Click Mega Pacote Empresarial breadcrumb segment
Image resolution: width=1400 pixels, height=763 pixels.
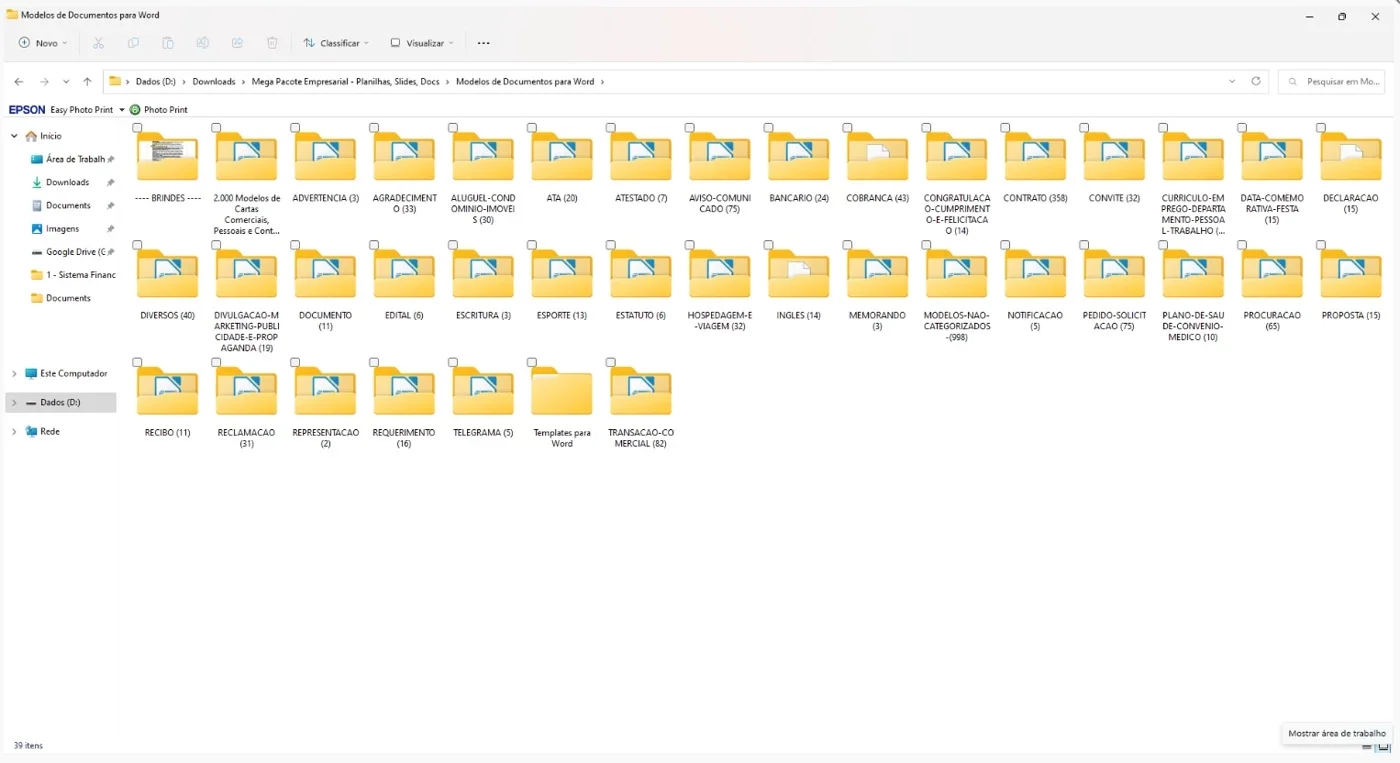coord(346,82)
